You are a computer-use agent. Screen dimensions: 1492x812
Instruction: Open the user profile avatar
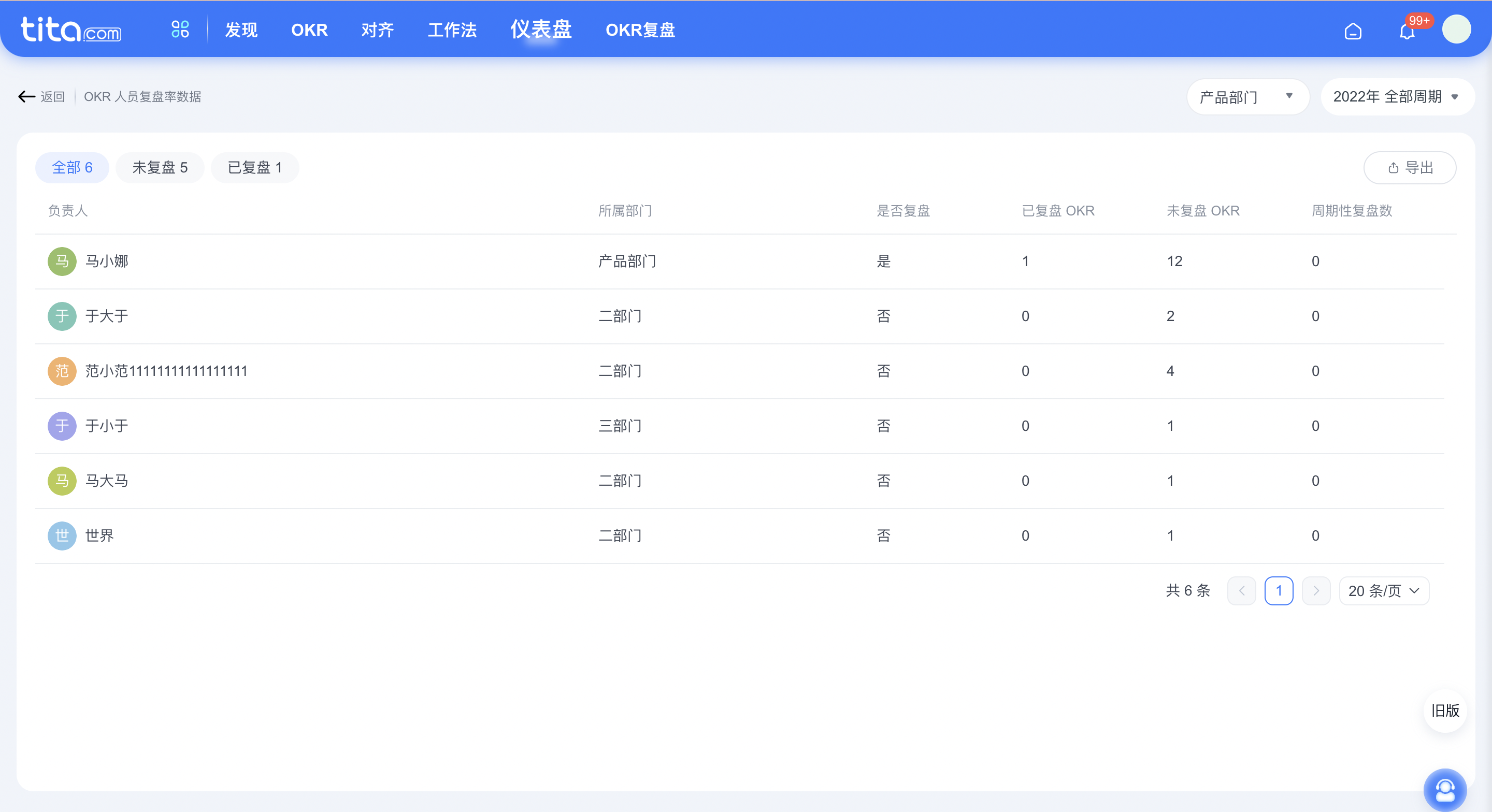1456,30
